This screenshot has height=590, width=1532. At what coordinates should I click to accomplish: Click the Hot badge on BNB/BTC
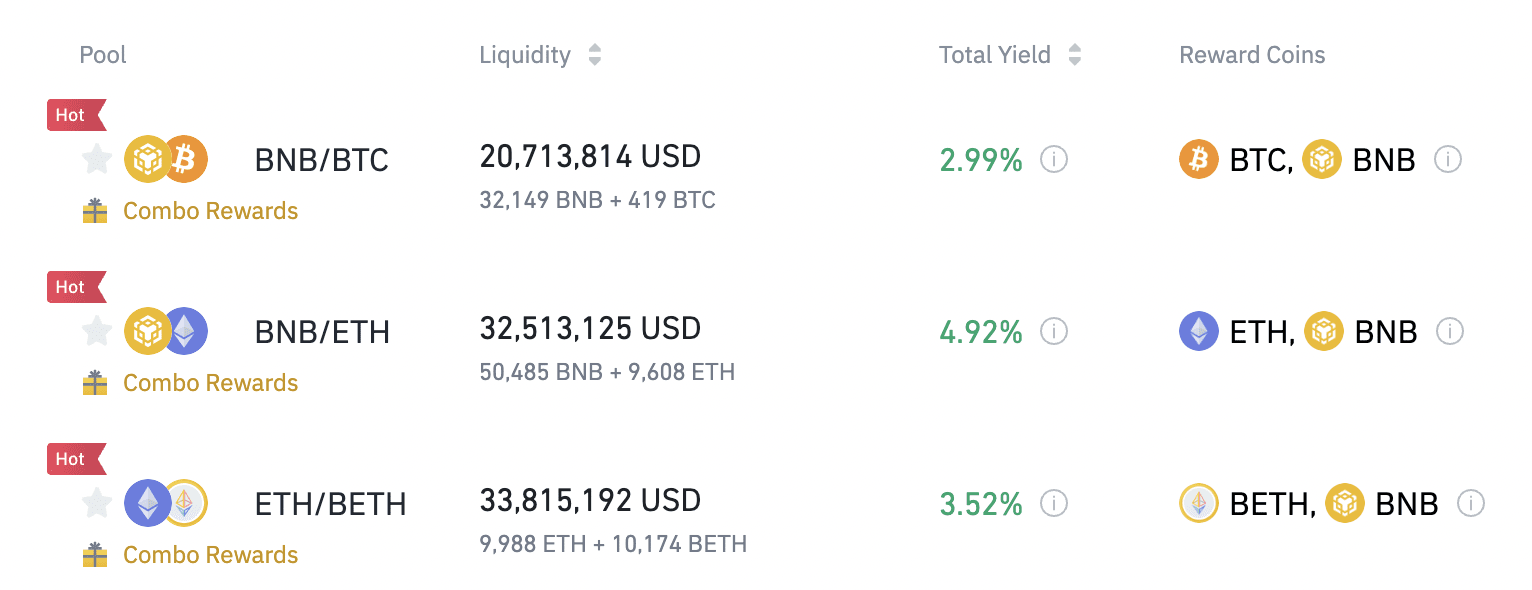point(76,115)
